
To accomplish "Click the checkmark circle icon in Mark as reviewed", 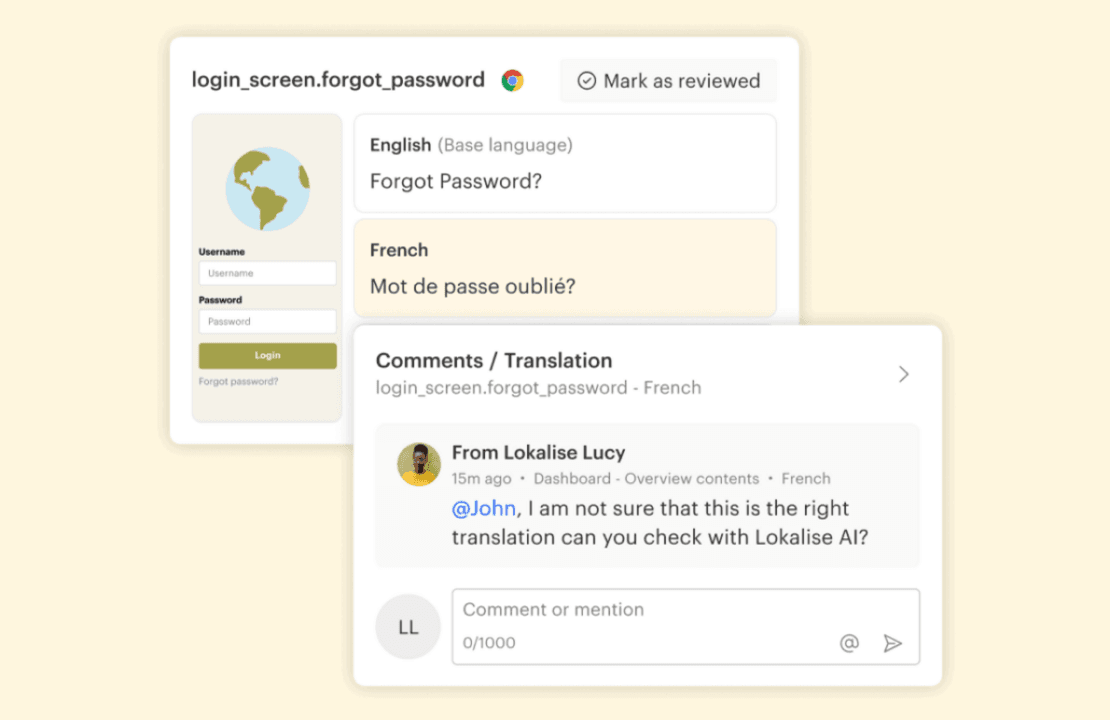I will [586, 82].
